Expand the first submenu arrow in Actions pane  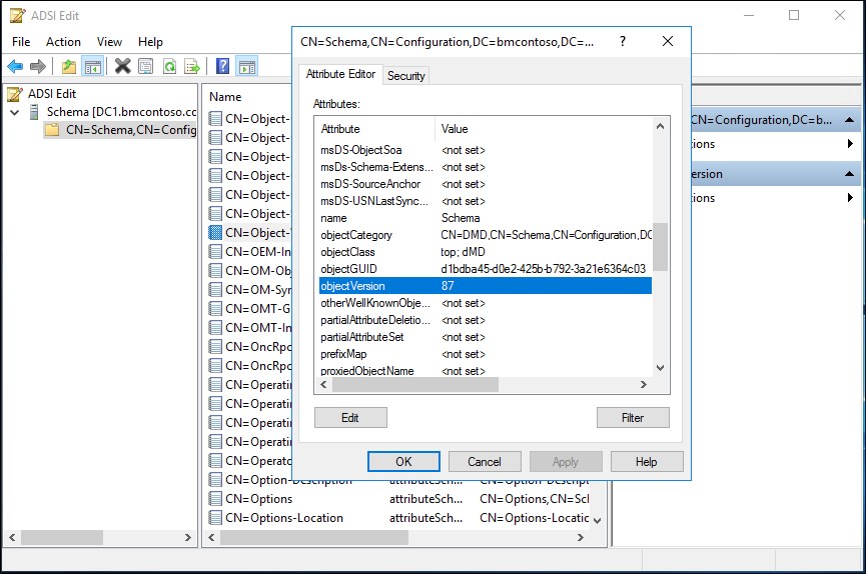850,144
